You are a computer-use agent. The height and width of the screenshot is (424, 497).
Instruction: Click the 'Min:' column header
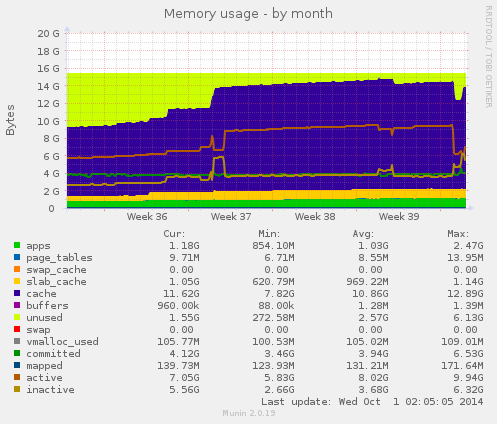269,234
